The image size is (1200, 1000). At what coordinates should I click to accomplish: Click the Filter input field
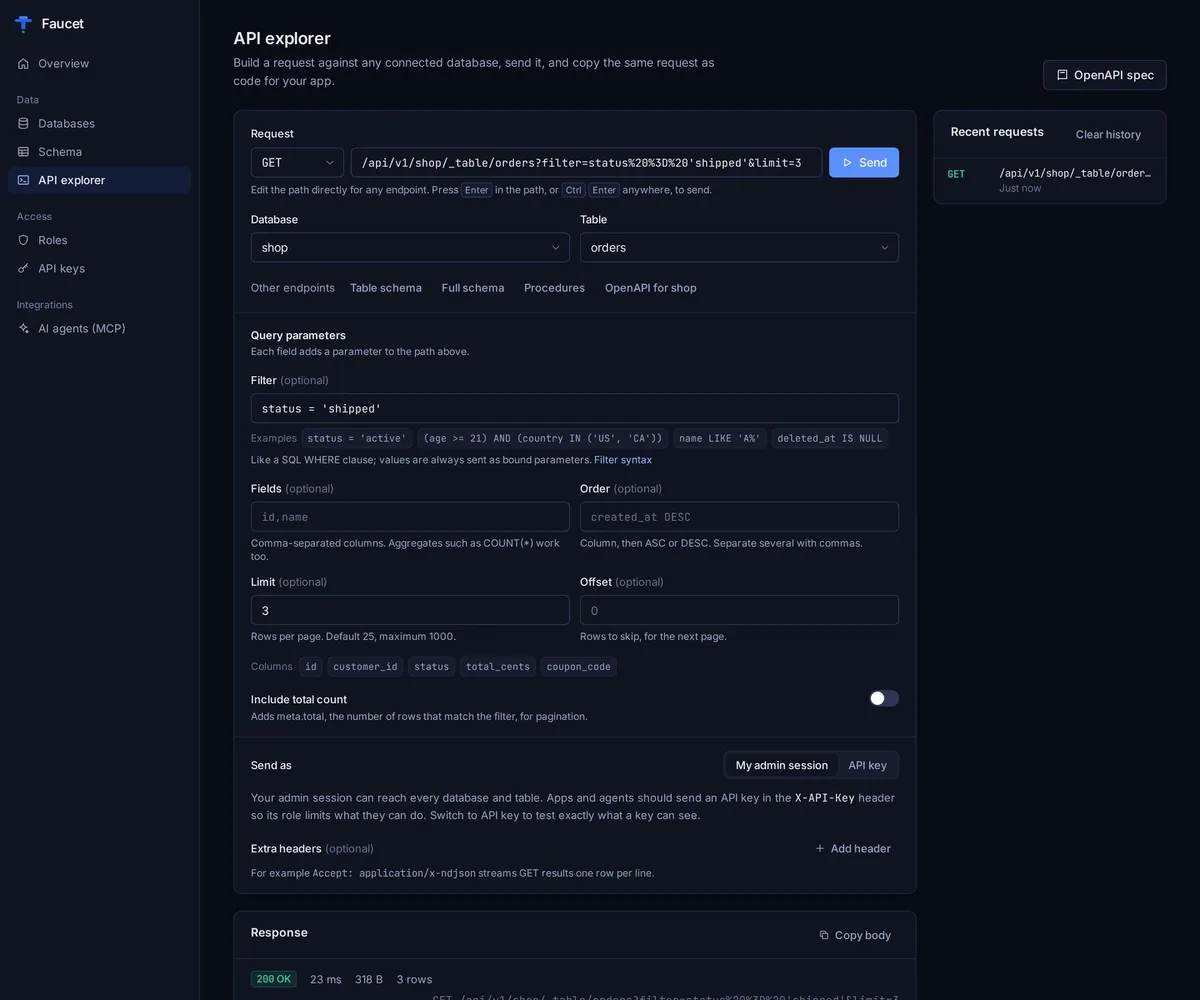click(x=575, y=409)
